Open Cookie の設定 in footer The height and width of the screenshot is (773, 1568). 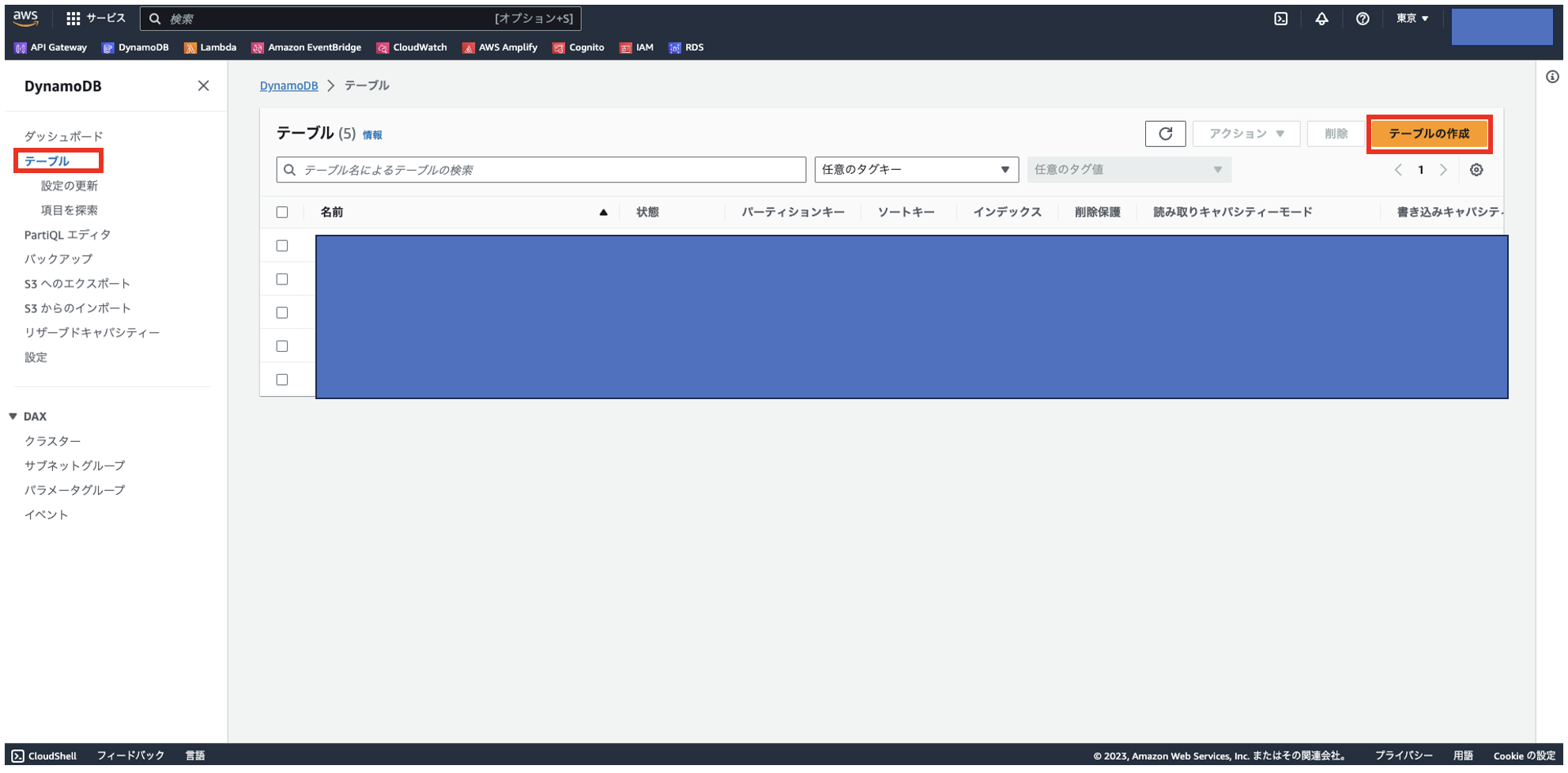pos(1525,756)
